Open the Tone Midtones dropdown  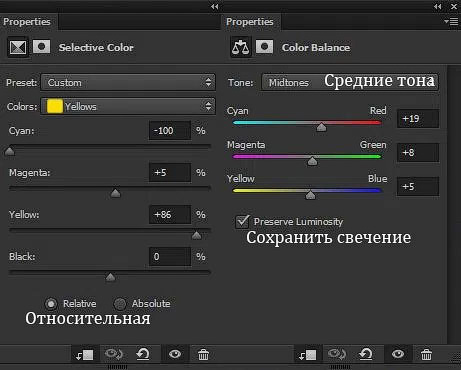(x=350, y=82)
